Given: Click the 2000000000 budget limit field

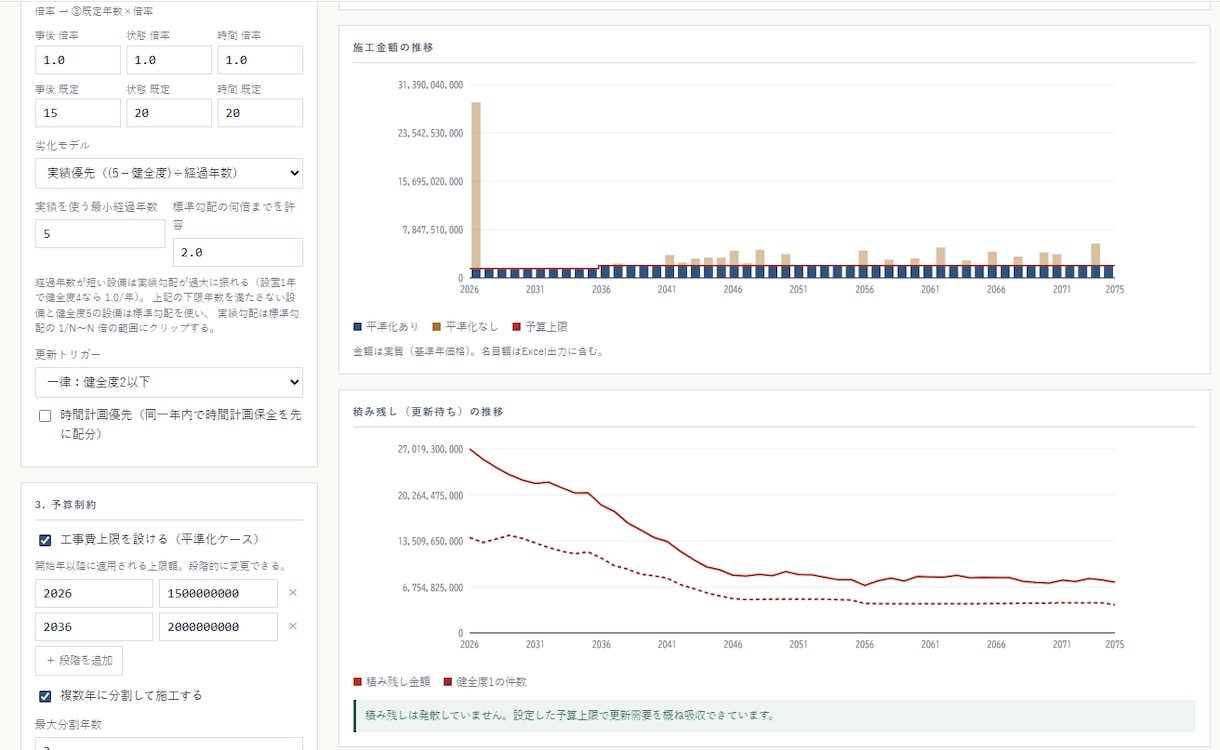Looking at the screenshot, I should (x=218, y=627).
